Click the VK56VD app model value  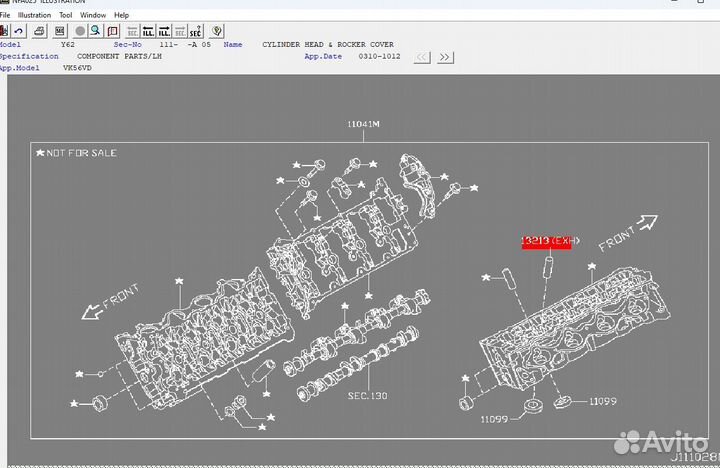tap(77, 68)
